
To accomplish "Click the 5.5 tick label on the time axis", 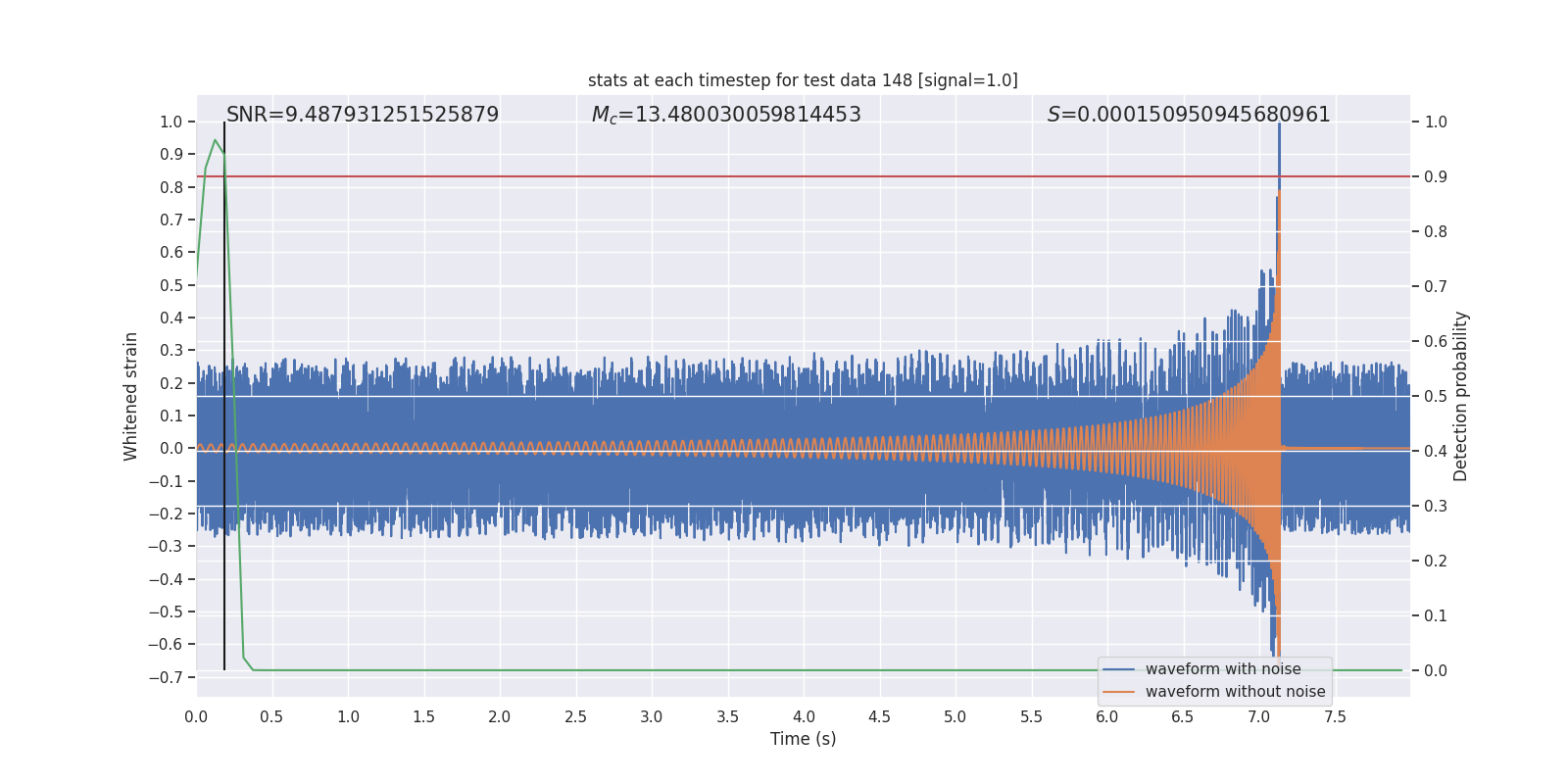I will (1031, 717).
